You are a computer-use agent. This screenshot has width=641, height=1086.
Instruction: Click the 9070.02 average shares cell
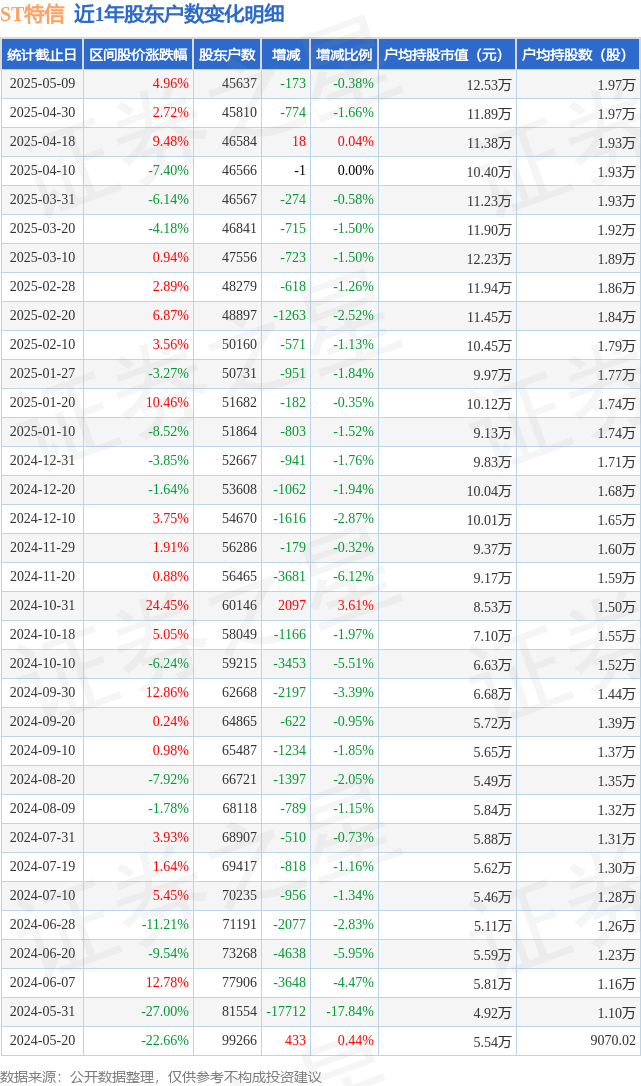613,1040
